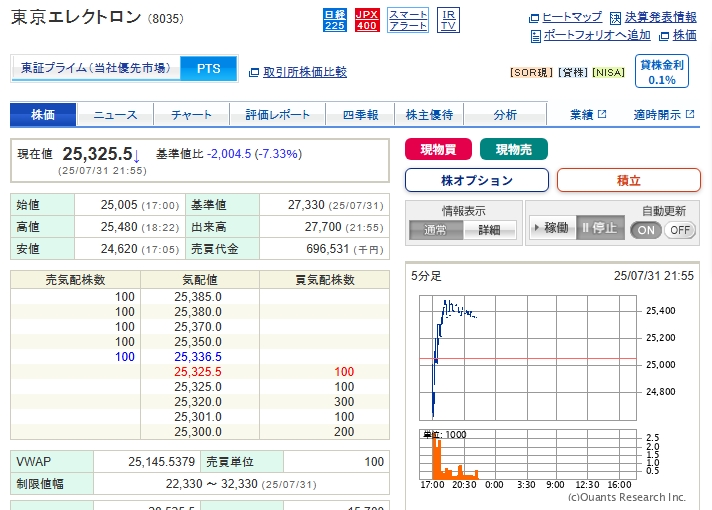
Task: Click the 貸株金利 0.1% box
Action: (x=662, y=71)
